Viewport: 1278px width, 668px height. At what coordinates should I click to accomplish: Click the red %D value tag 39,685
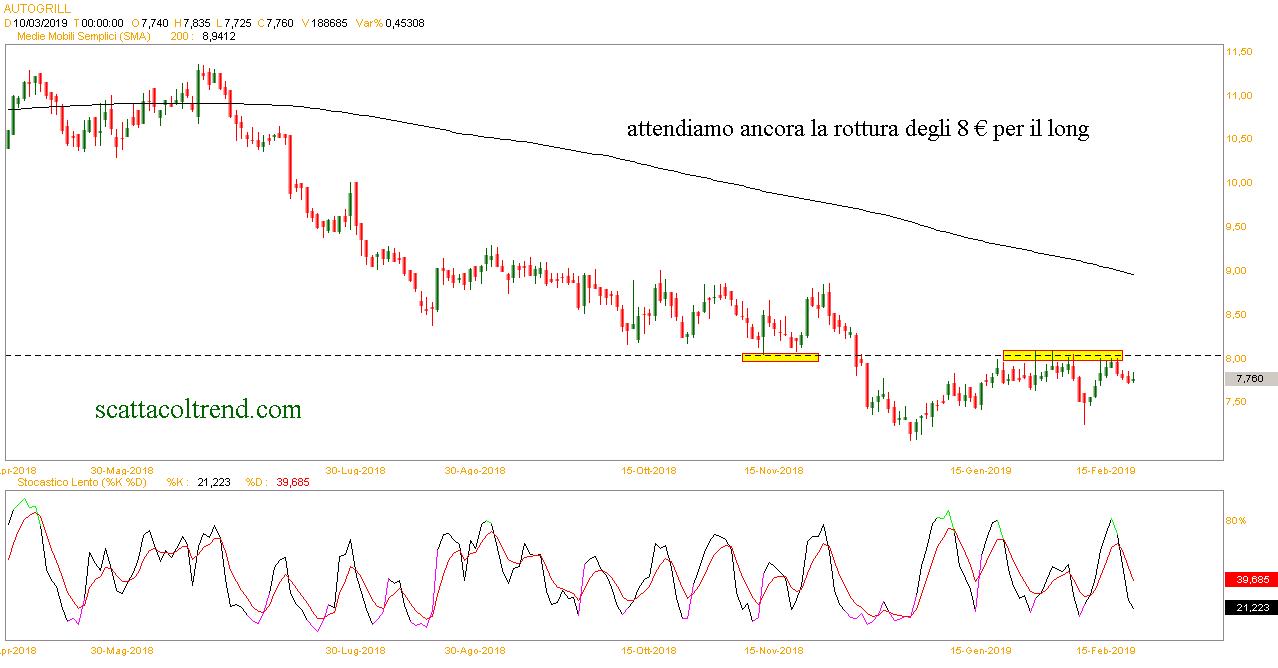point(1250,579)
